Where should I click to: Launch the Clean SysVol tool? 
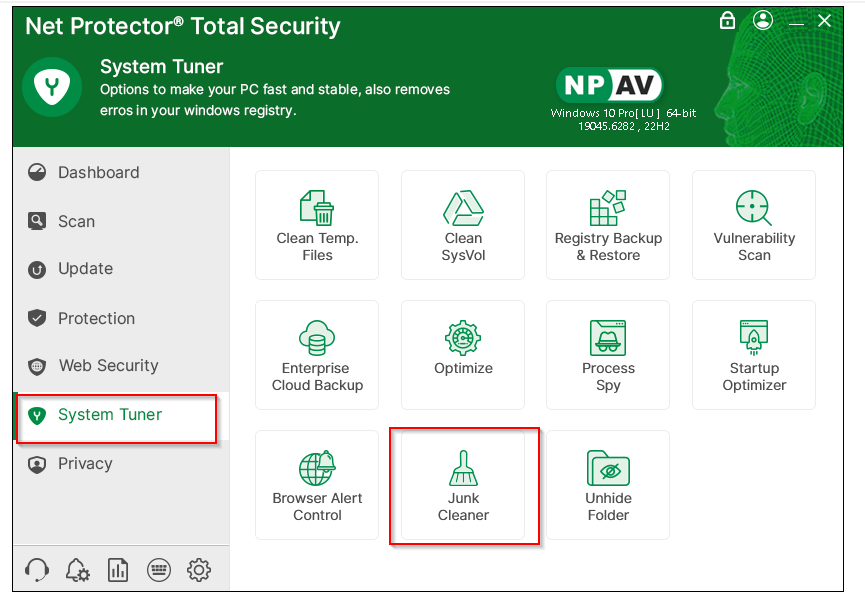[463, 225]
